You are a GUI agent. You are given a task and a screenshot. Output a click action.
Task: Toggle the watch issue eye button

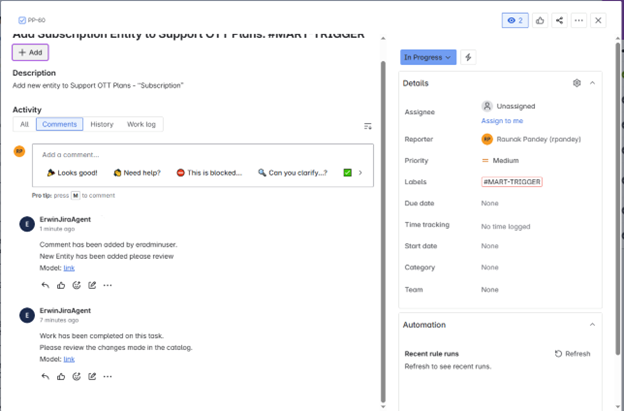[x=515, y=20]
